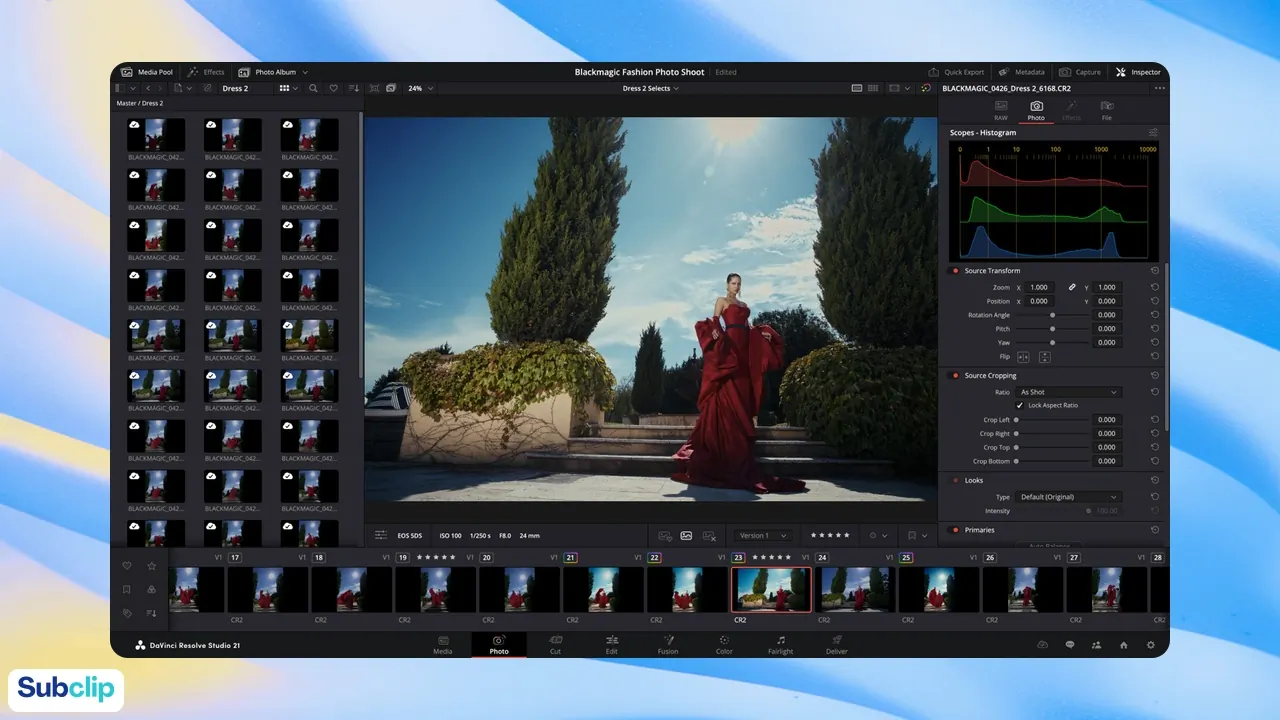Open the search magnifier in Media Pool toolbar

[x=313, y=88]
